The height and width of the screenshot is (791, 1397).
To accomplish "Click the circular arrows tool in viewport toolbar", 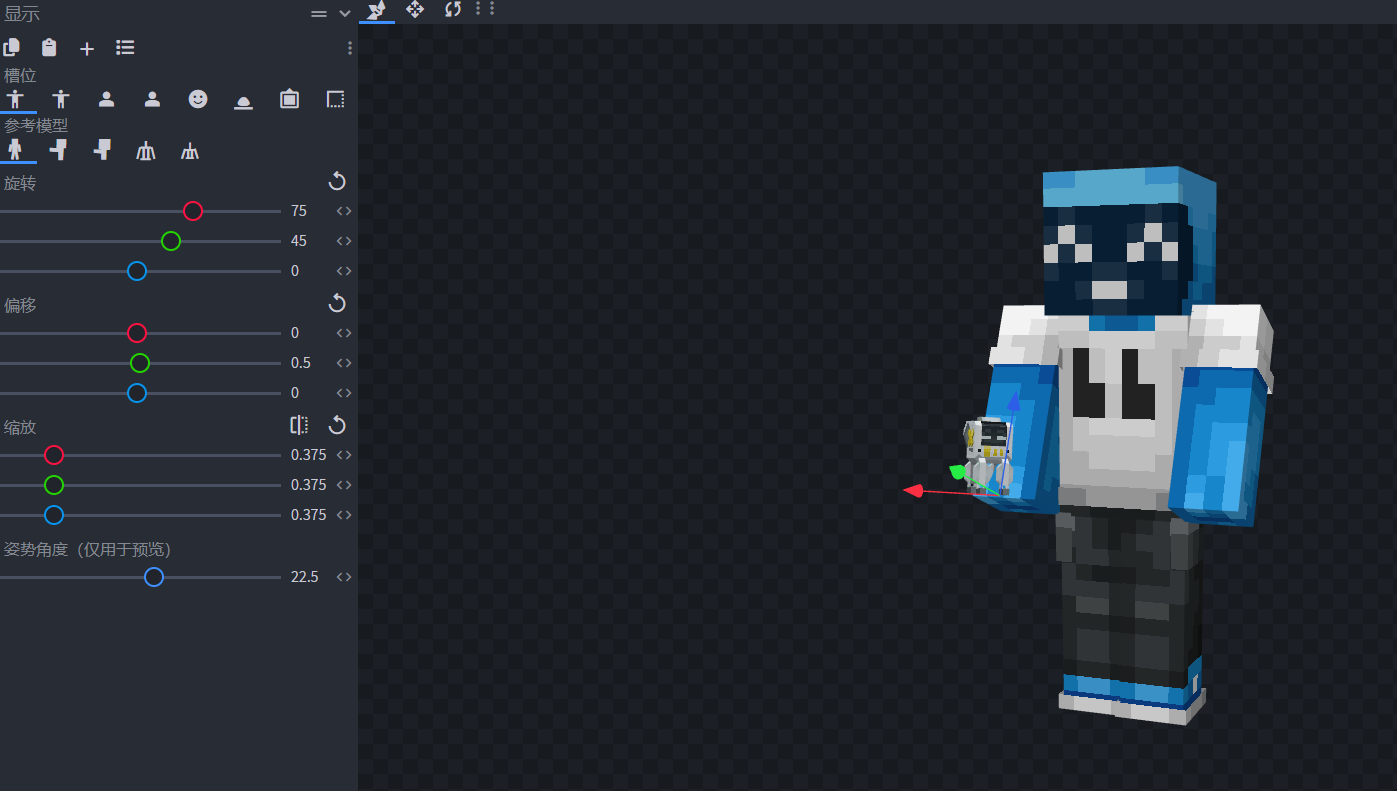I will pos(453,9).
